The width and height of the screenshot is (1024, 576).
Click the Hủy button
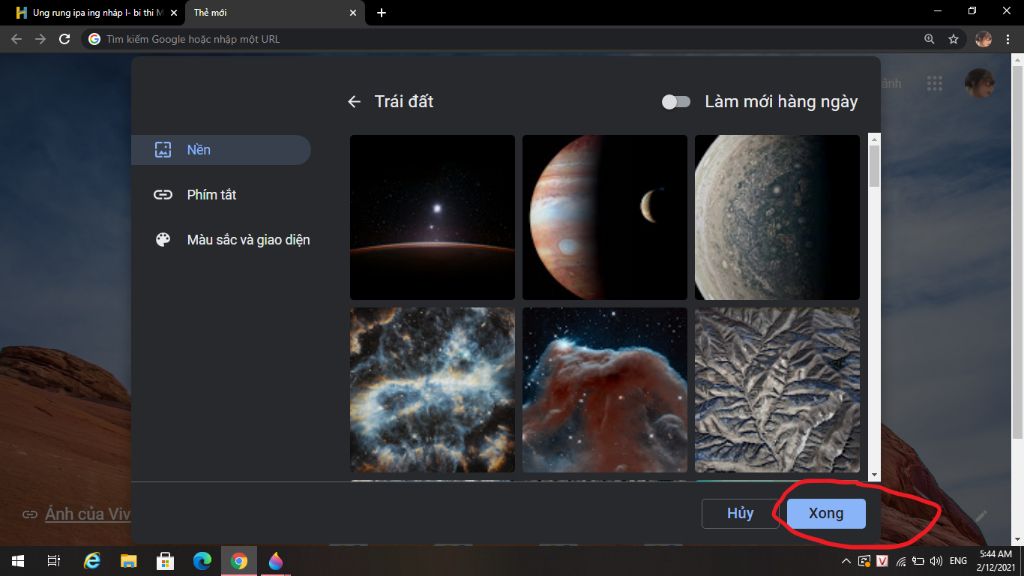click(740, 513)
